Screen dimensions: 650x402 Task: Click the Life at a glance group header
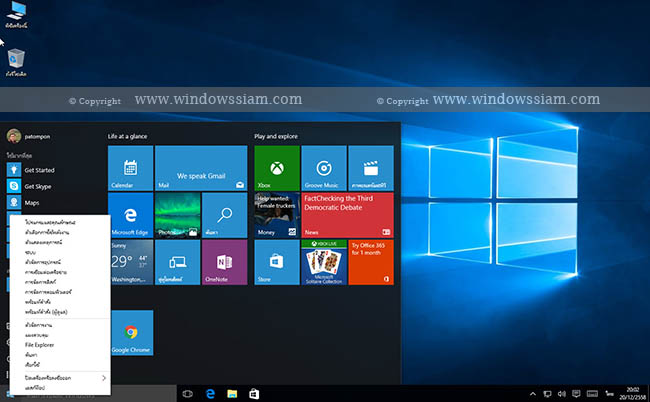pos(127,136)
